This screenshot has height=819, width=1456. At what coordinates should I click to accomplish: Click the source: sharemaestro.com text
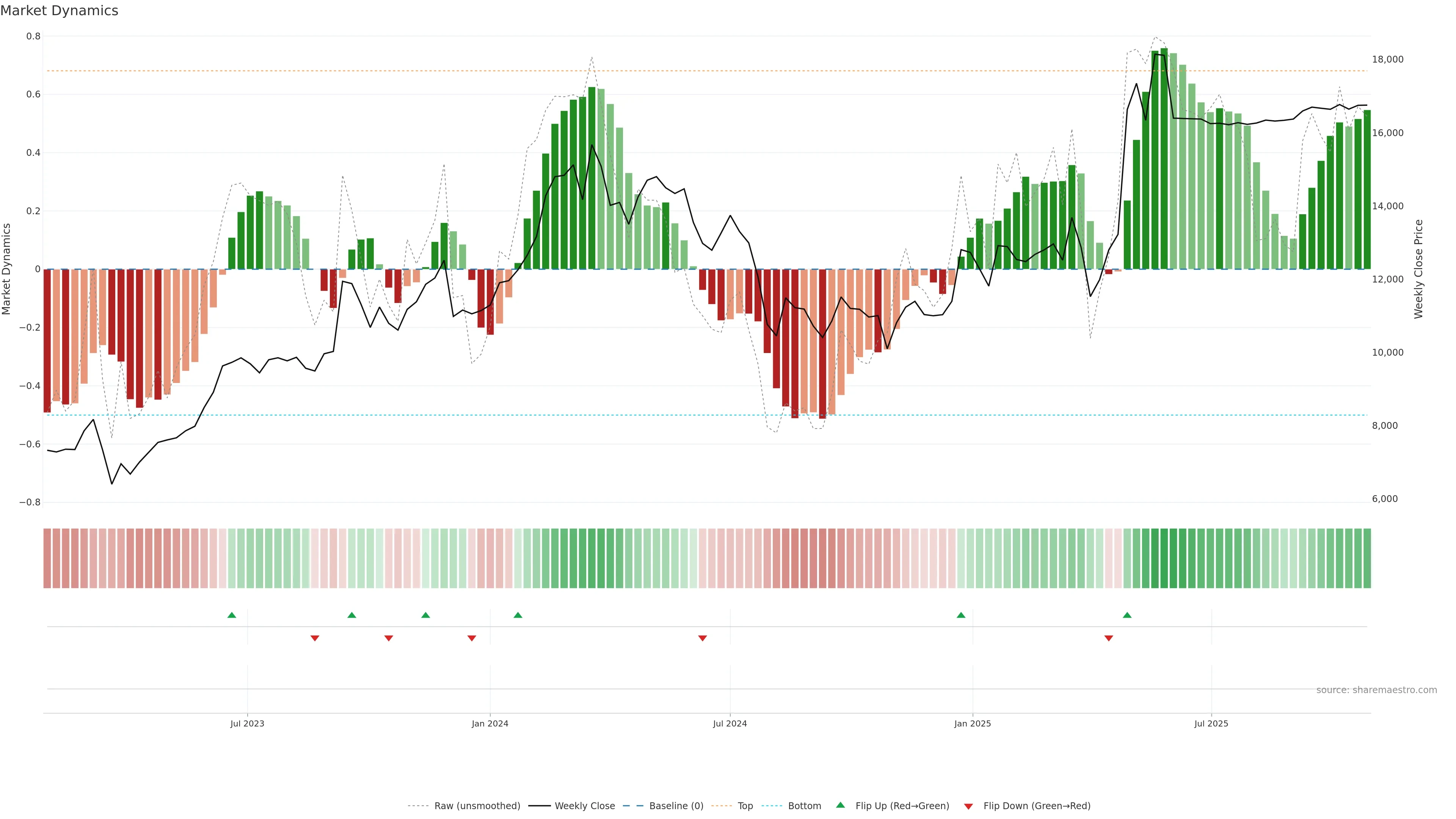coord(1376,690)
